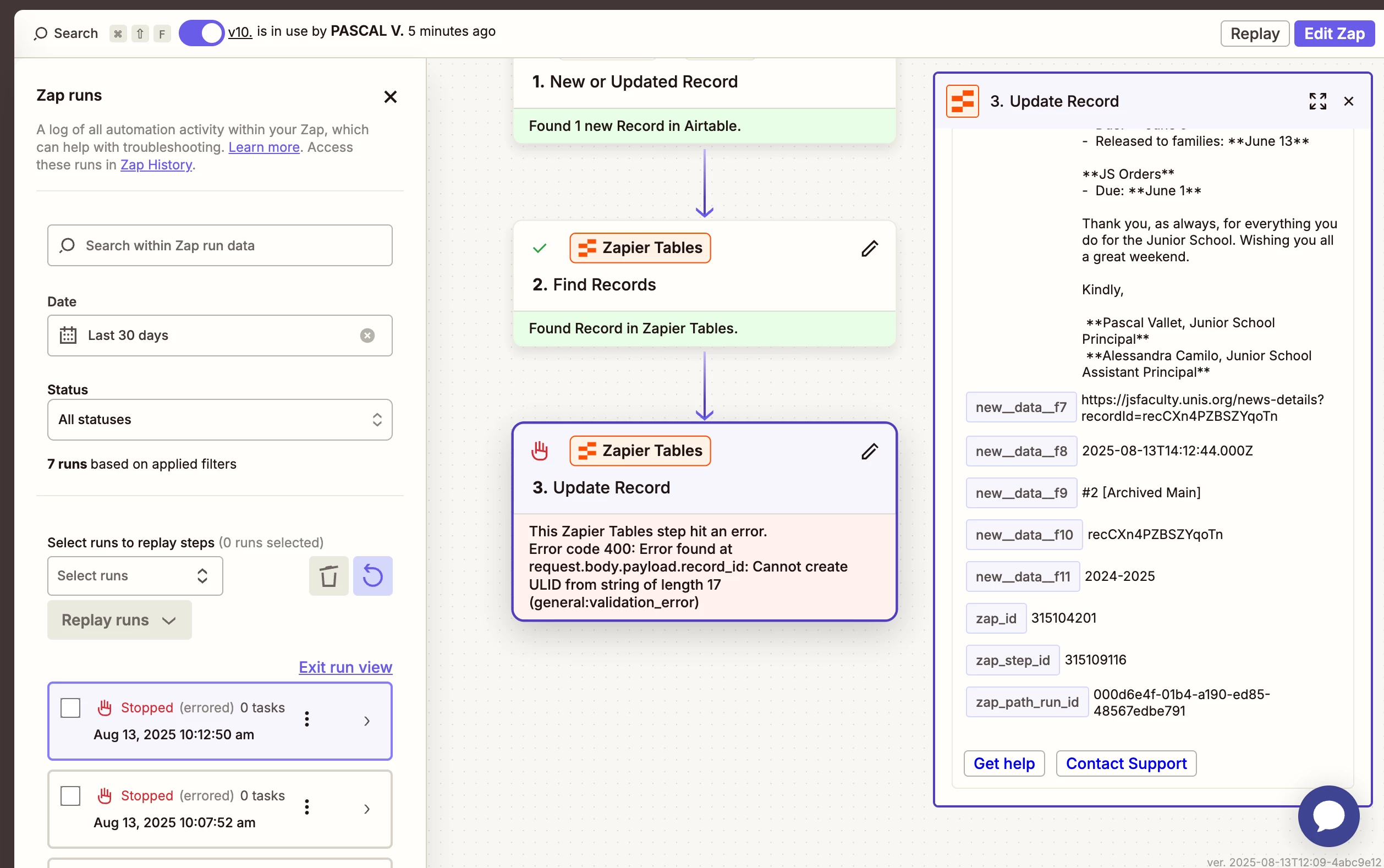1384x868 pixels.
Task: Click the Contact Support button
Action: pos(1125,763)
